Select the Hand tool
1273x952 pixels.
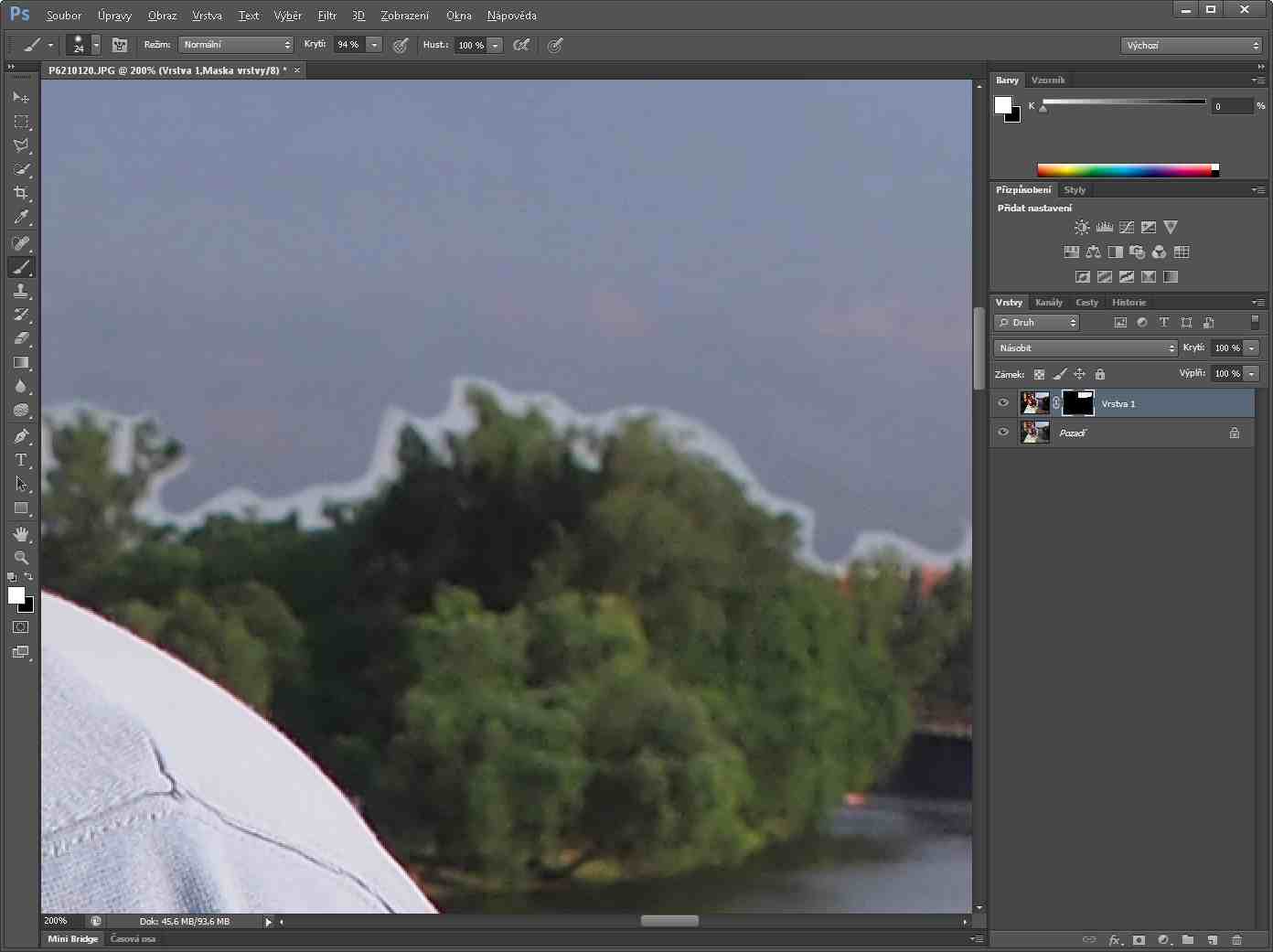(21, 534)
